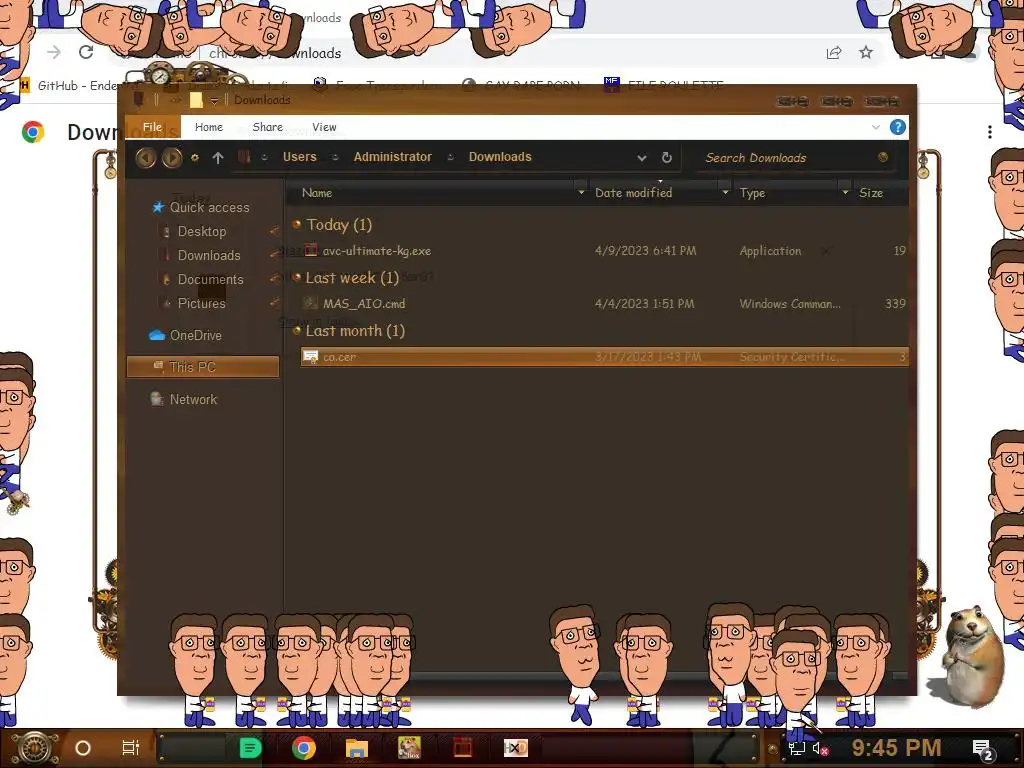Go forward with the Explorer forward arrow
This screenshot has height=768, width=1024.
pyautogui.click(x=172, y=157)
